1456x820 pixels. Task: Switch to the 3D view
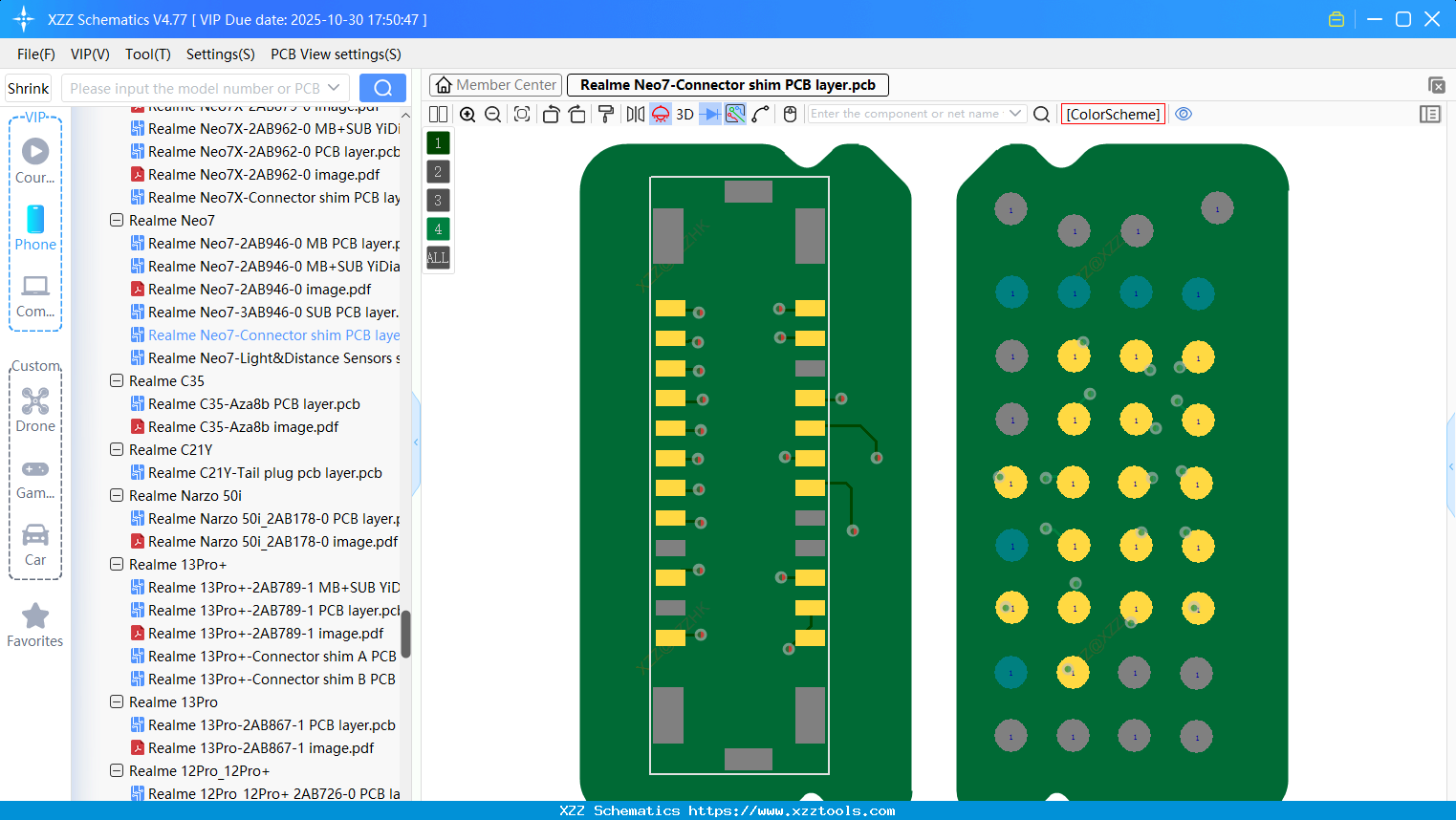pyautogui.click(x=685, y=115)
